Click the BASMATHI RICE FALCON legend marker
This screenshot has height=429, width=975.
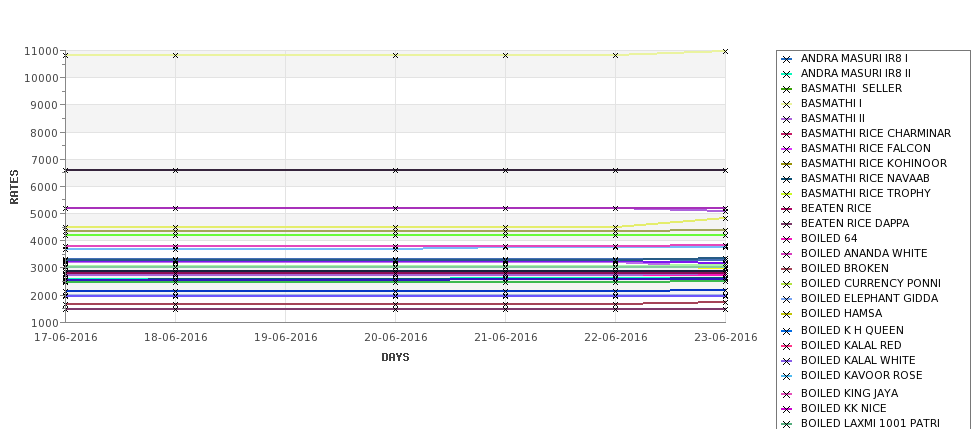click(x=787, y=149)
